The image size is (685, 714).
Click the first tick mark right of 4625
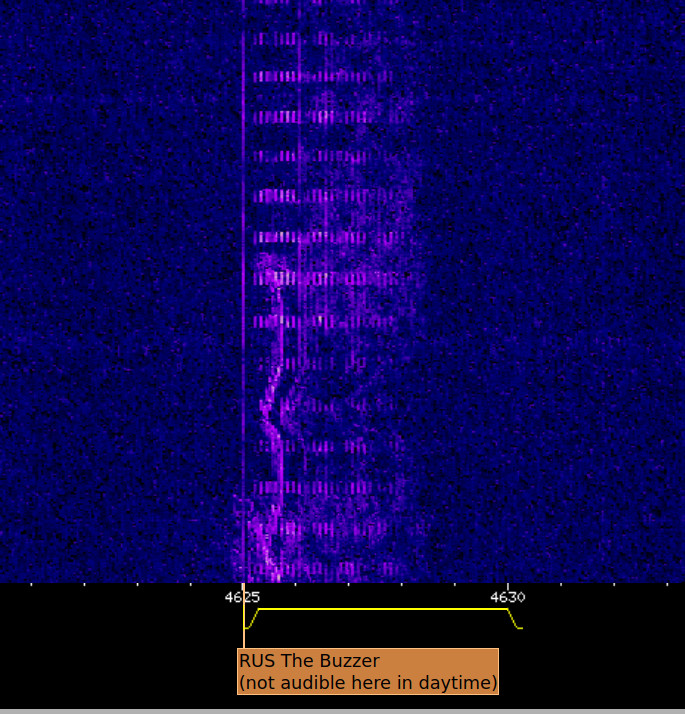[x=296, y=585]
